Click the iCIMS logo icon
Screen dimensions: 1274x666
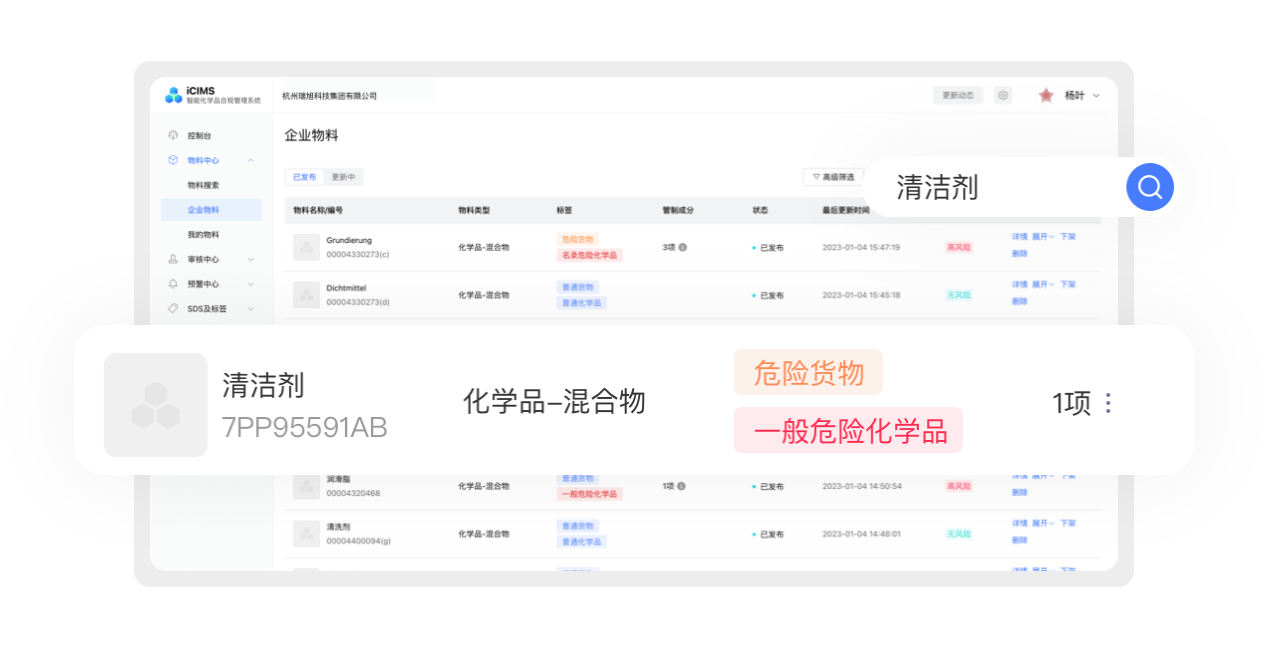click(x=174, y=95)
